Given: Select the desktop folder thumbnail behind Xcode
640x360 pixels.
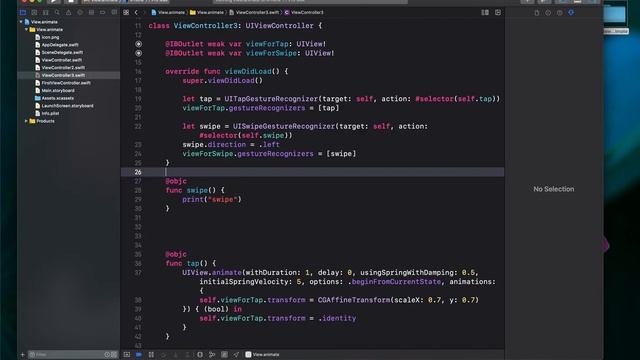Looking at the screenshot, I should [x=615, y=15].
